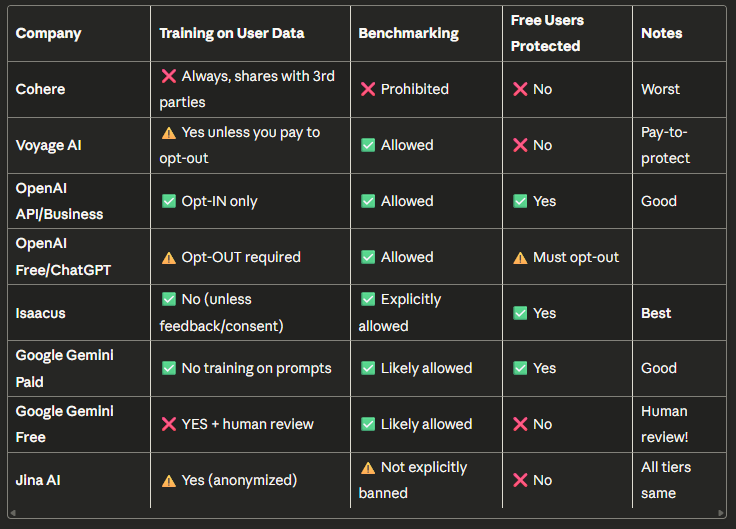Screen dimensions: 736x529
Task: Click the green check beside "Opt-IN only"
Action: pyautogui.click(x=168, y=201)
